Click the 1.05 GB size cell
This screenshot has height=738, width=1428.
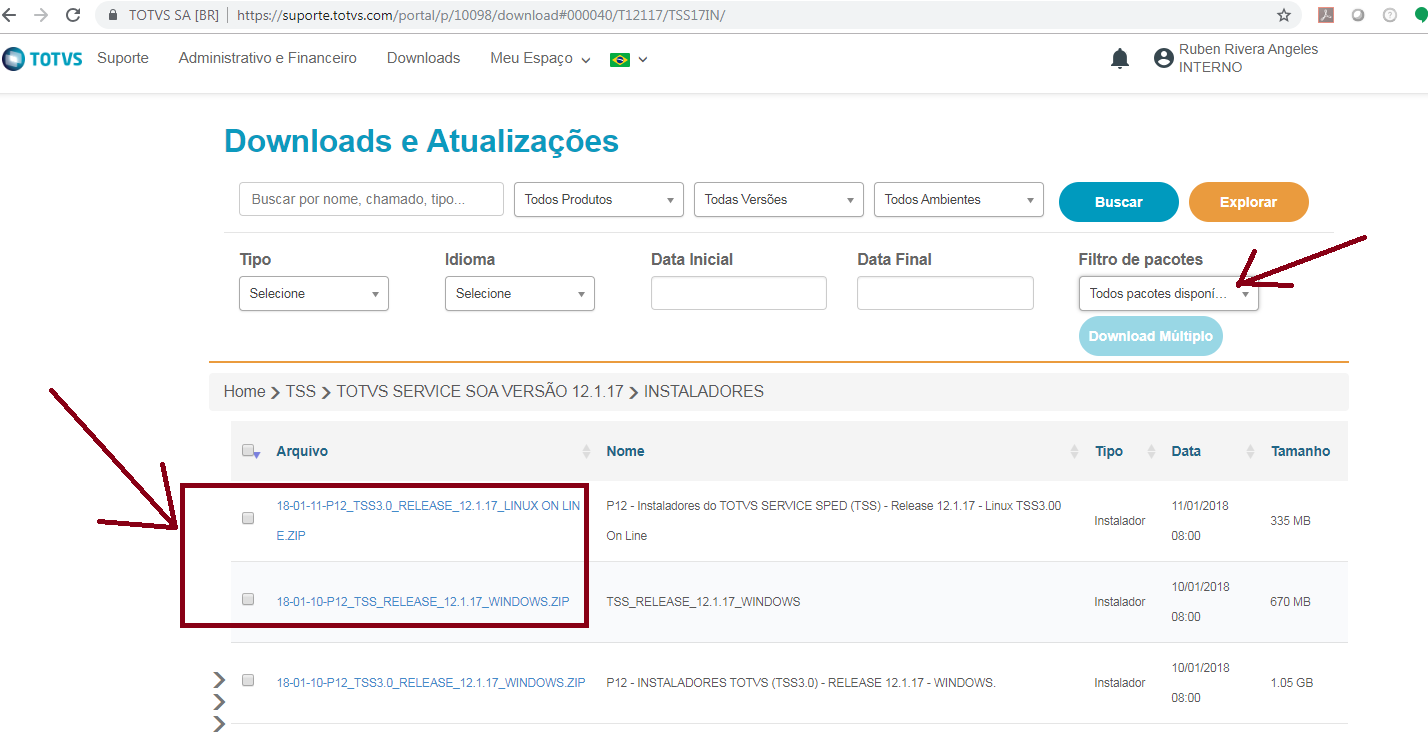pos(1292,682)
